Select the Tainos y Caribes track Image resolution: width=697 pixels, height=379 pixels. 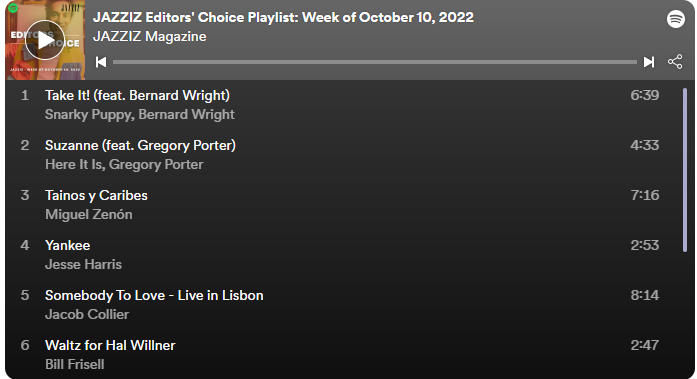click(x=340, y=205)
